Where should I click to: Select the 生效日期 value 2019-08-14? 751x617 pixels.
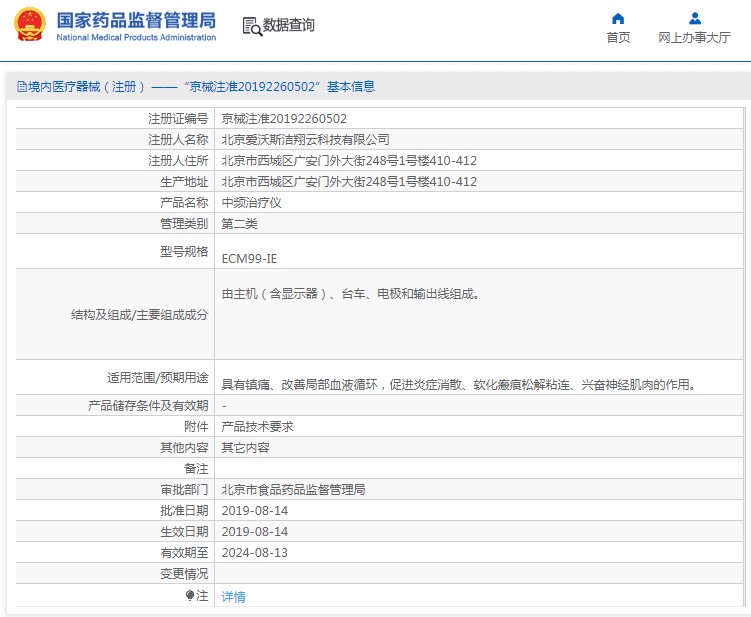[x=255, y=532]
